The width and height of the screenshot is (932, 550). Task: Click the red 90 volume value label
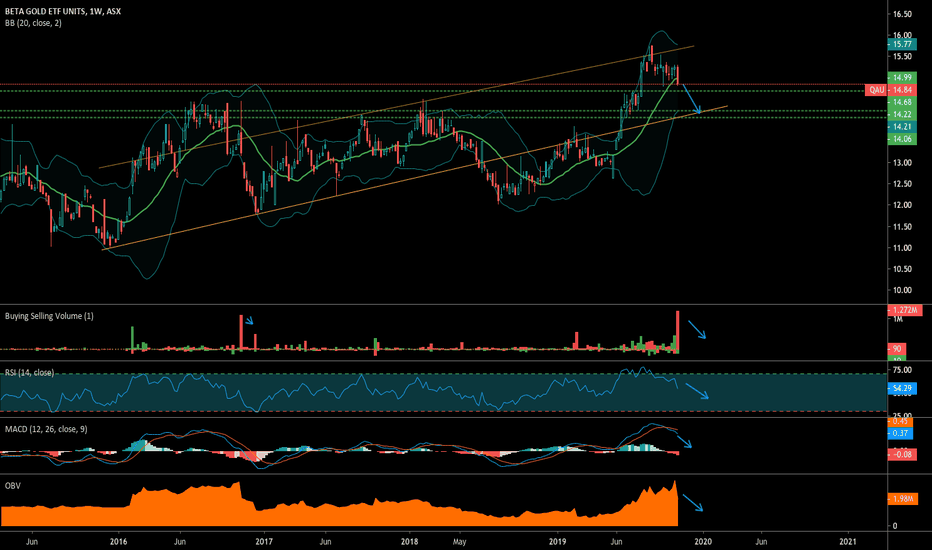tap(896, 348)
